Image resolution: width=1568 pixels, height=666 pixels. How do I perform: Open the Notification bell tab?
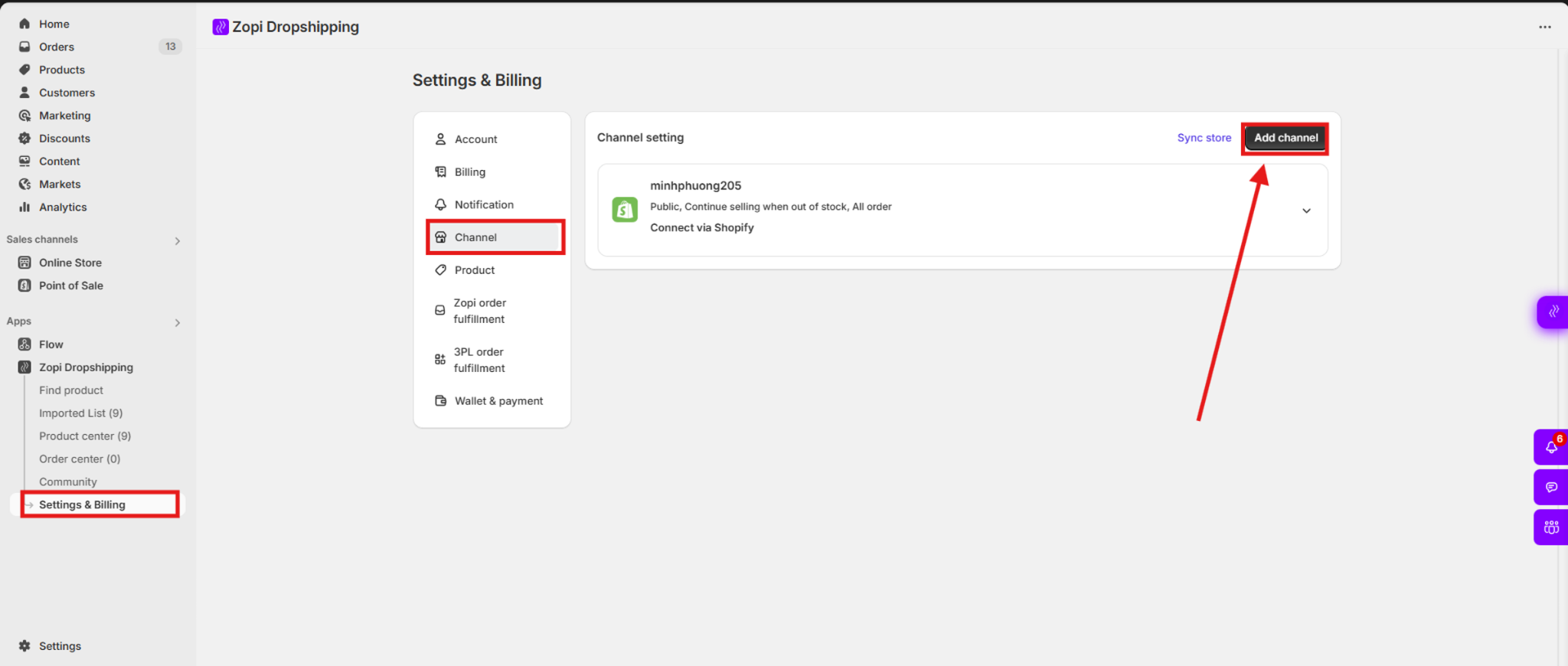(x=492, y=204)
